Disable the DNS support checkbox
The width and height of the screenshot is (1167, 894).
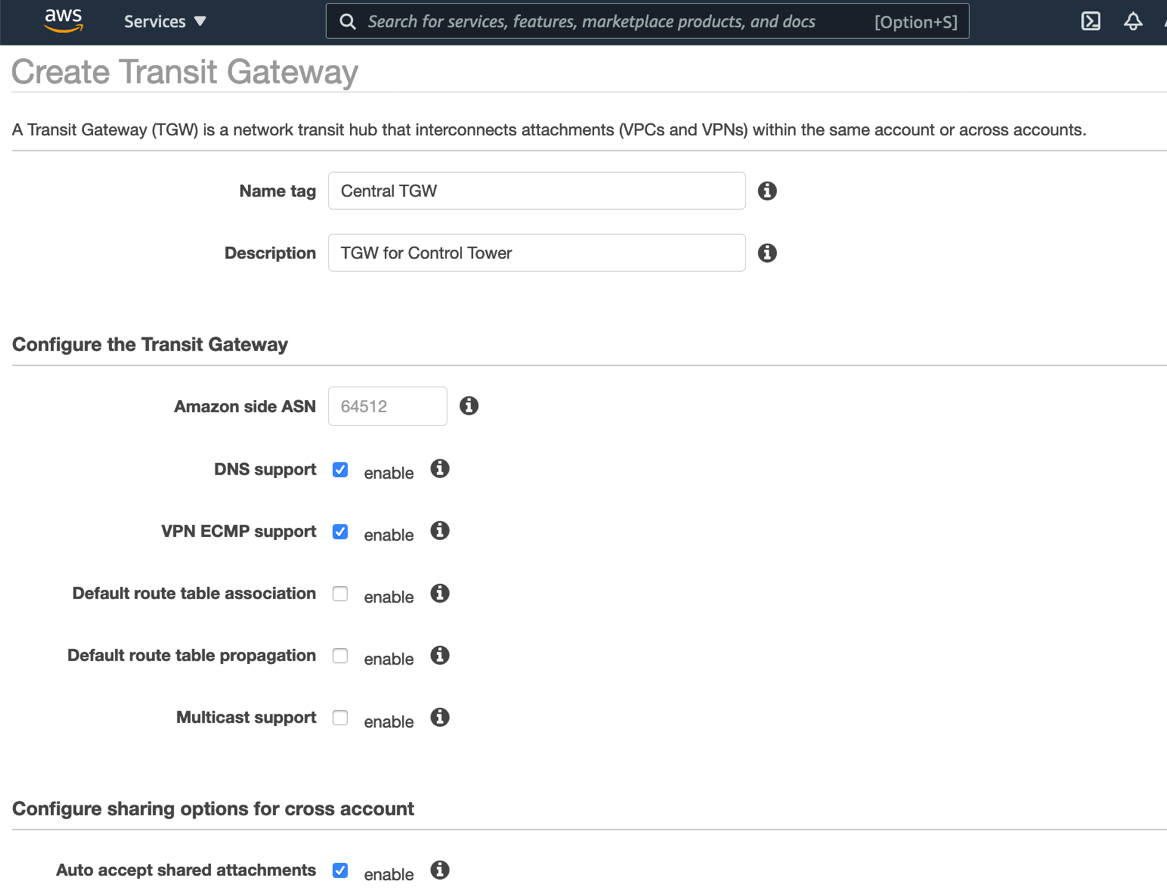tap(340, 468)
